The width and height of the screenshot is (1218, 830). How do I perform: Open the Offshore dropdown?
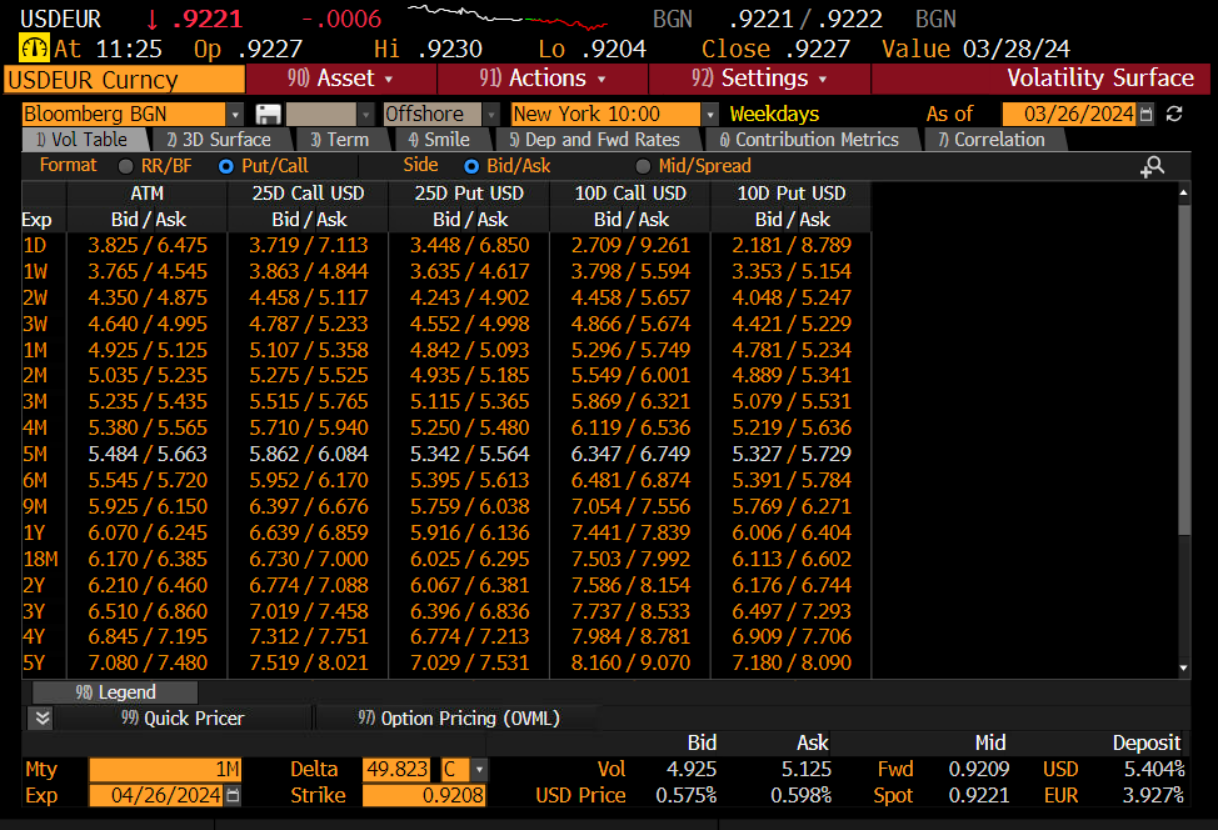coord(492,114)
